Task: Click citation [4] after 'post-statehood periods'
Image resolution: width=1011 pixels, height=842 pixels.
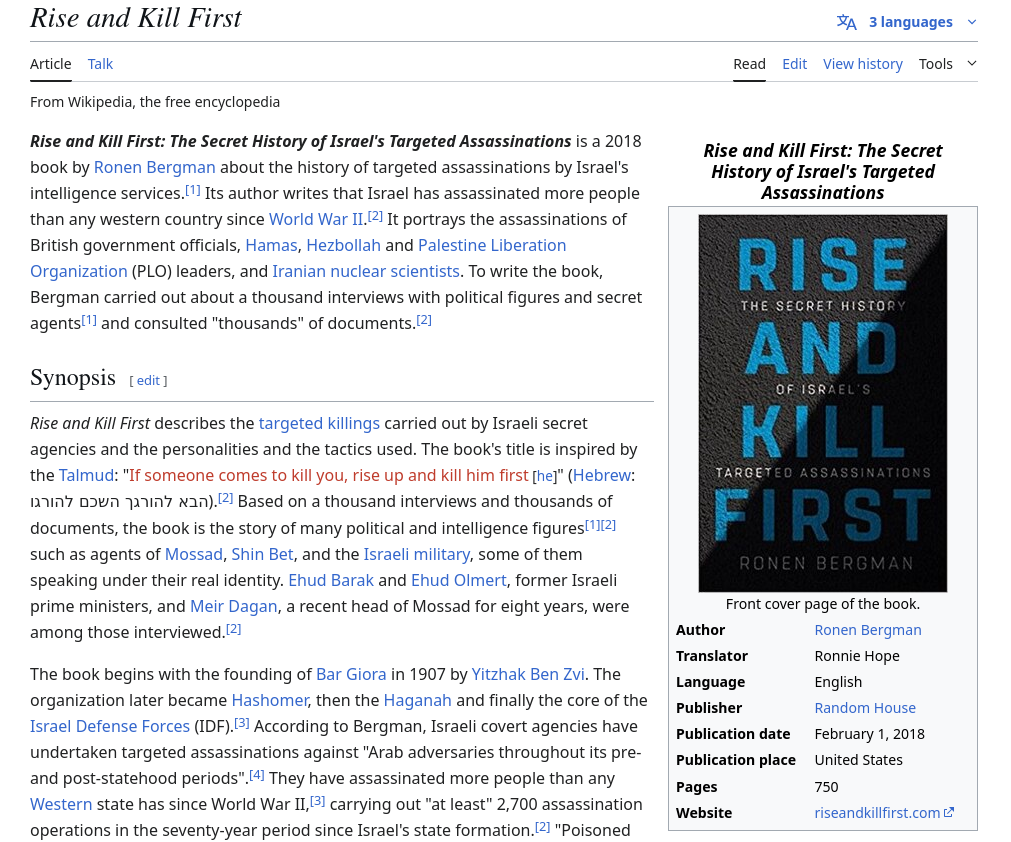Action: 257,775
